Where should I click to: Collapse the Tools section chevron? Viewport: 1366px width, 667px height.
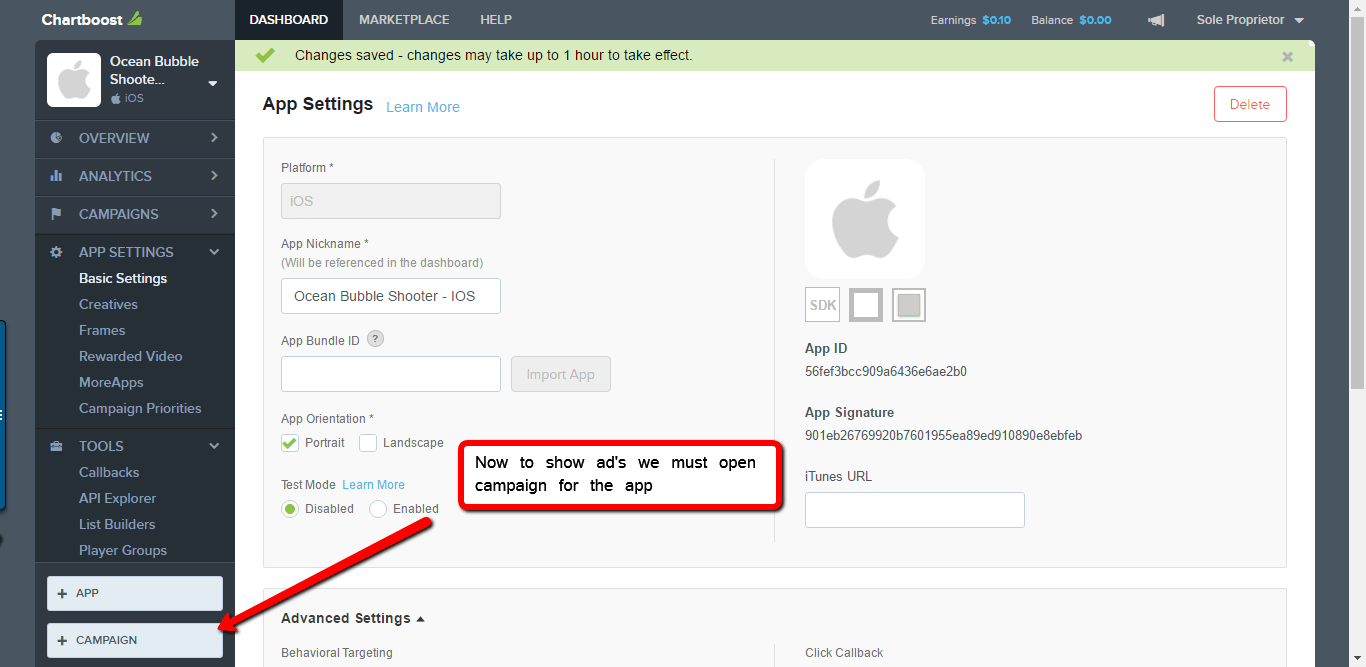[214, 446]
